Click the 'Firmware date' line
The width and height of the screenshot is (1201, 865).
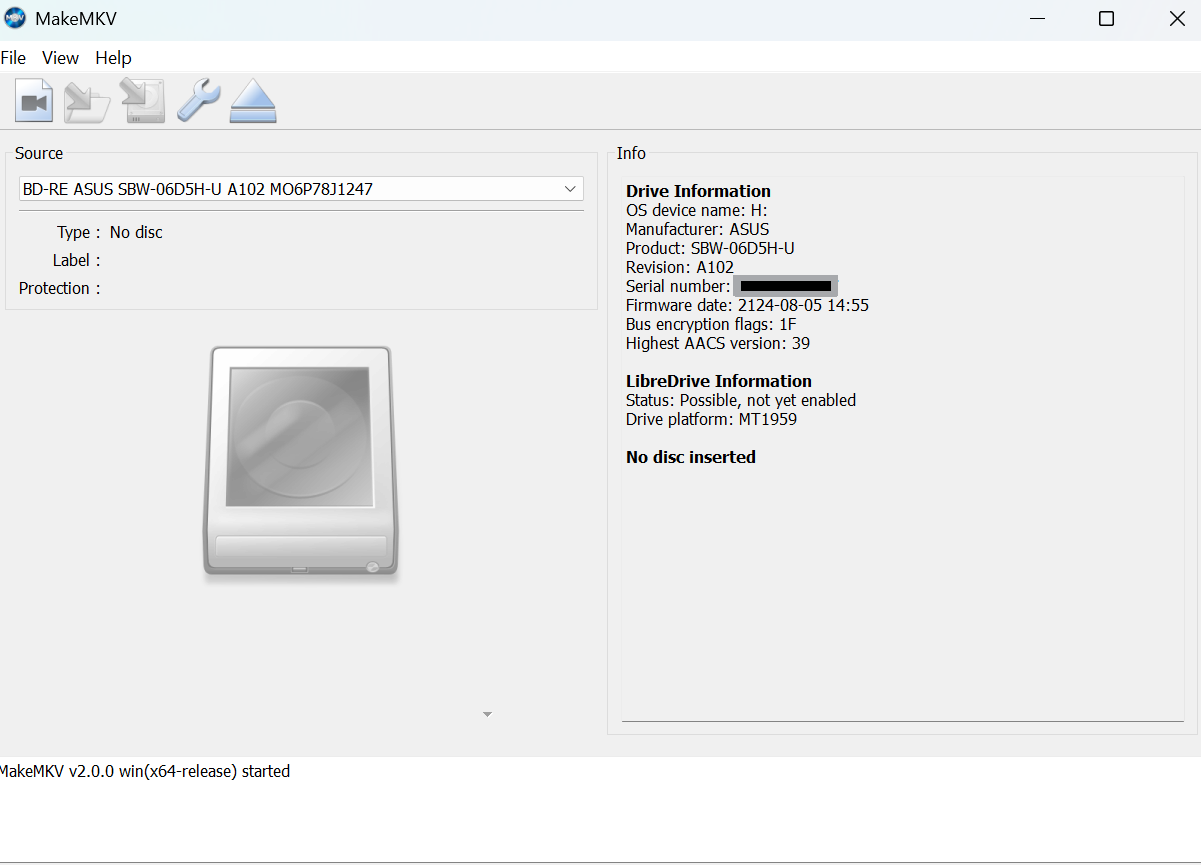pyautogui.click(x=747, y=305)
